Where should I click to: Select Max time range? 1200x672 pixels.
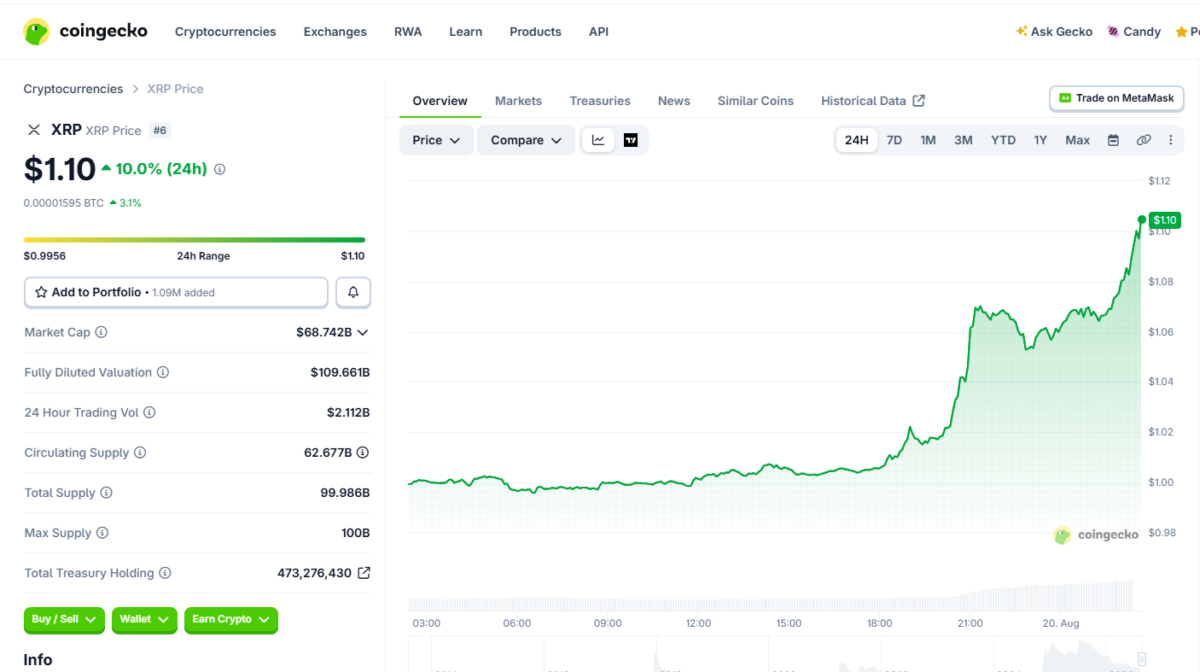tap(1077, 140)
